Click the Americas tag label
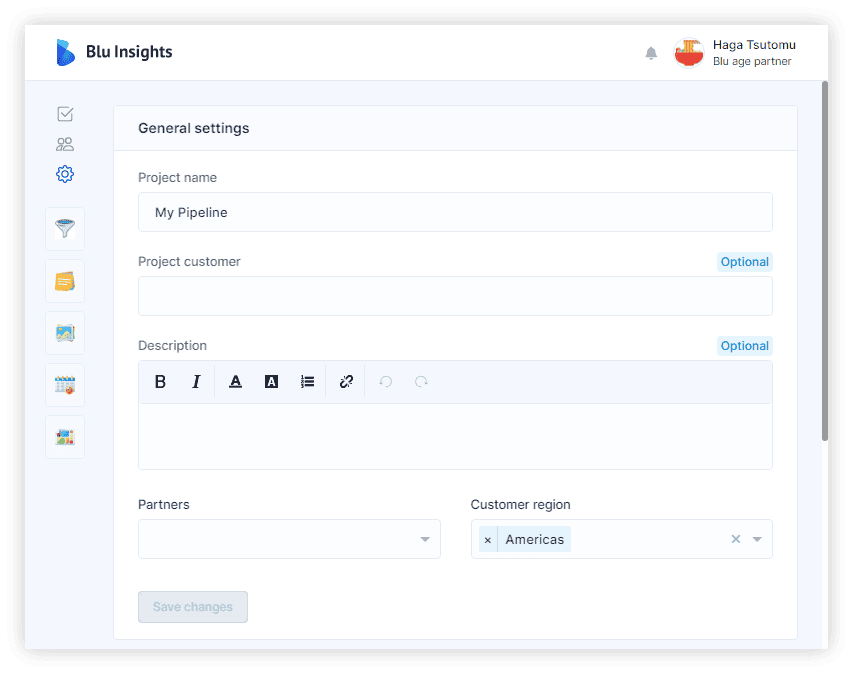This screenshot has height=674, width=853. click(534, 540)
